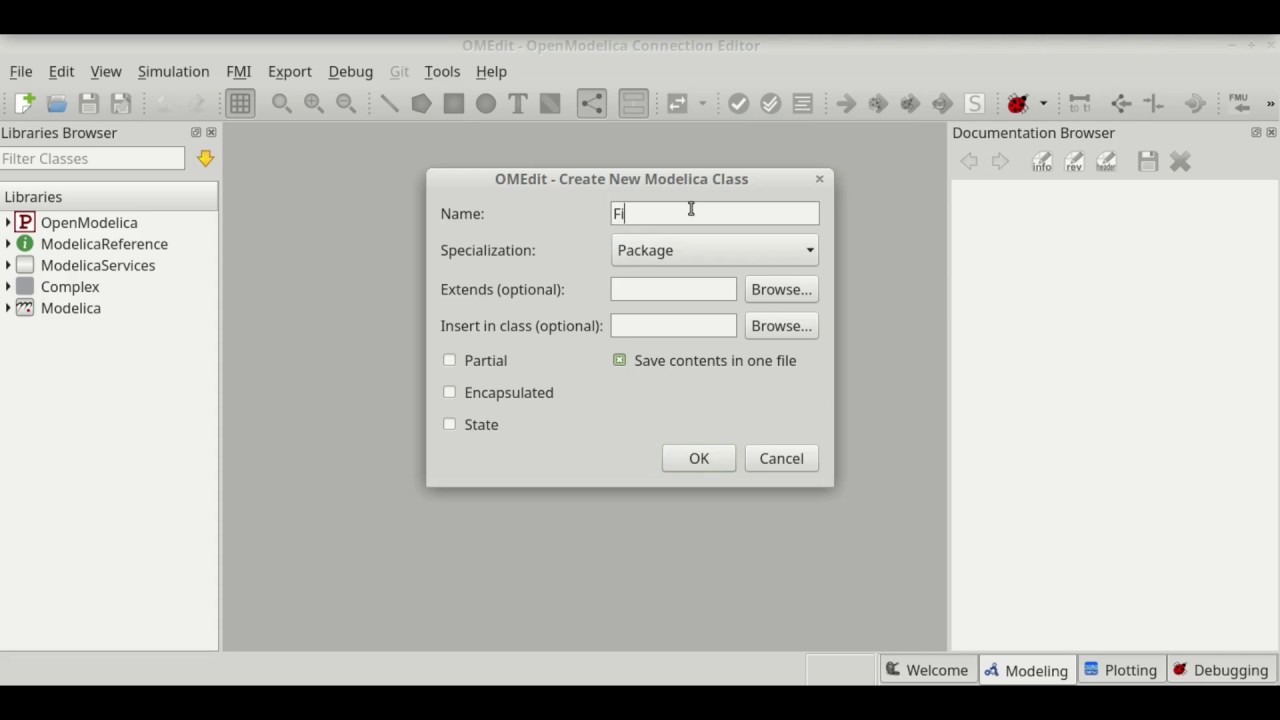
Task: Open the ladybug debug dropdown arrow
Action: point(1043,103)
